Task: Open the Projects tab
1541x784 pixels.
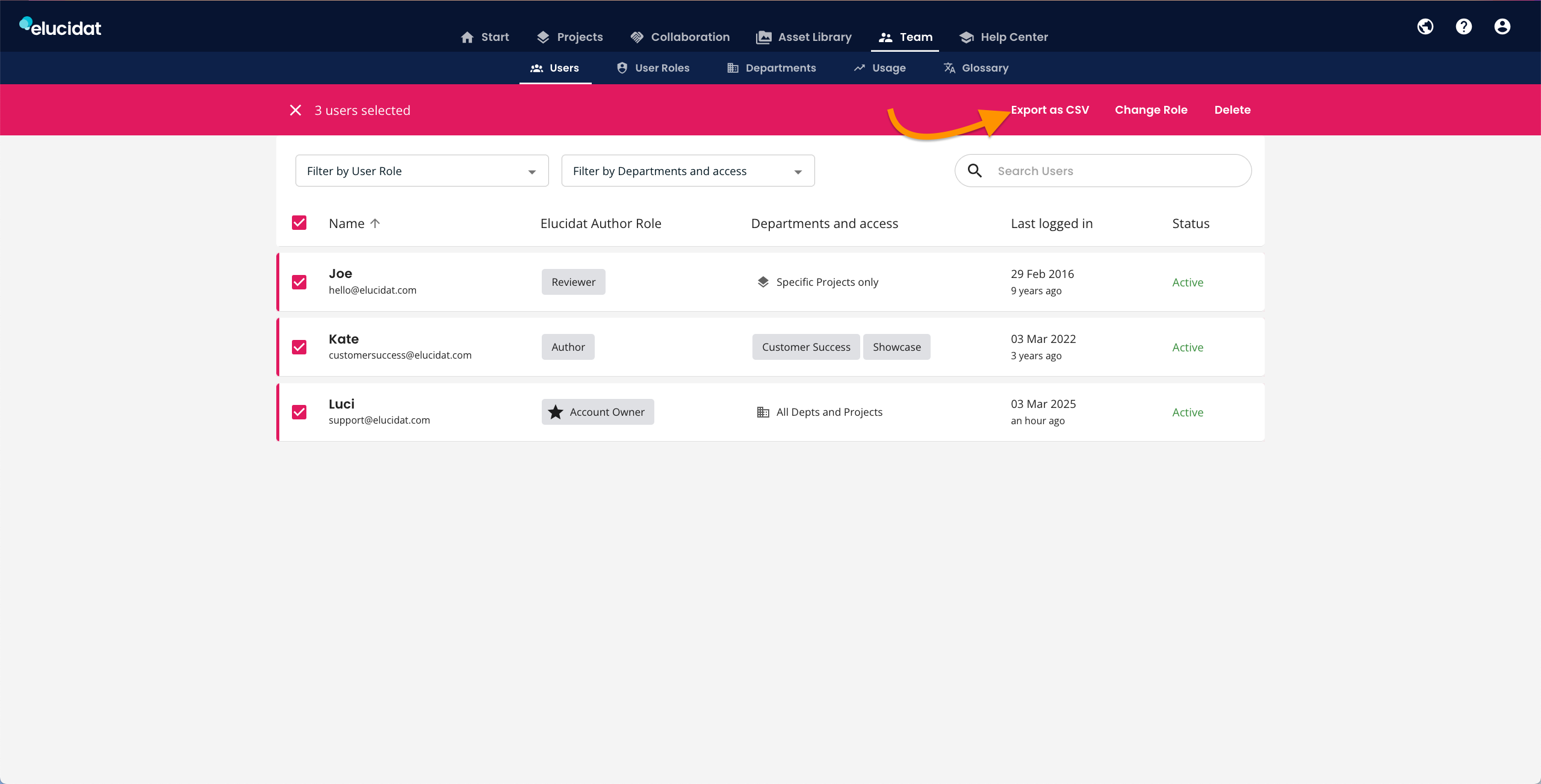Action: point(569,37)
